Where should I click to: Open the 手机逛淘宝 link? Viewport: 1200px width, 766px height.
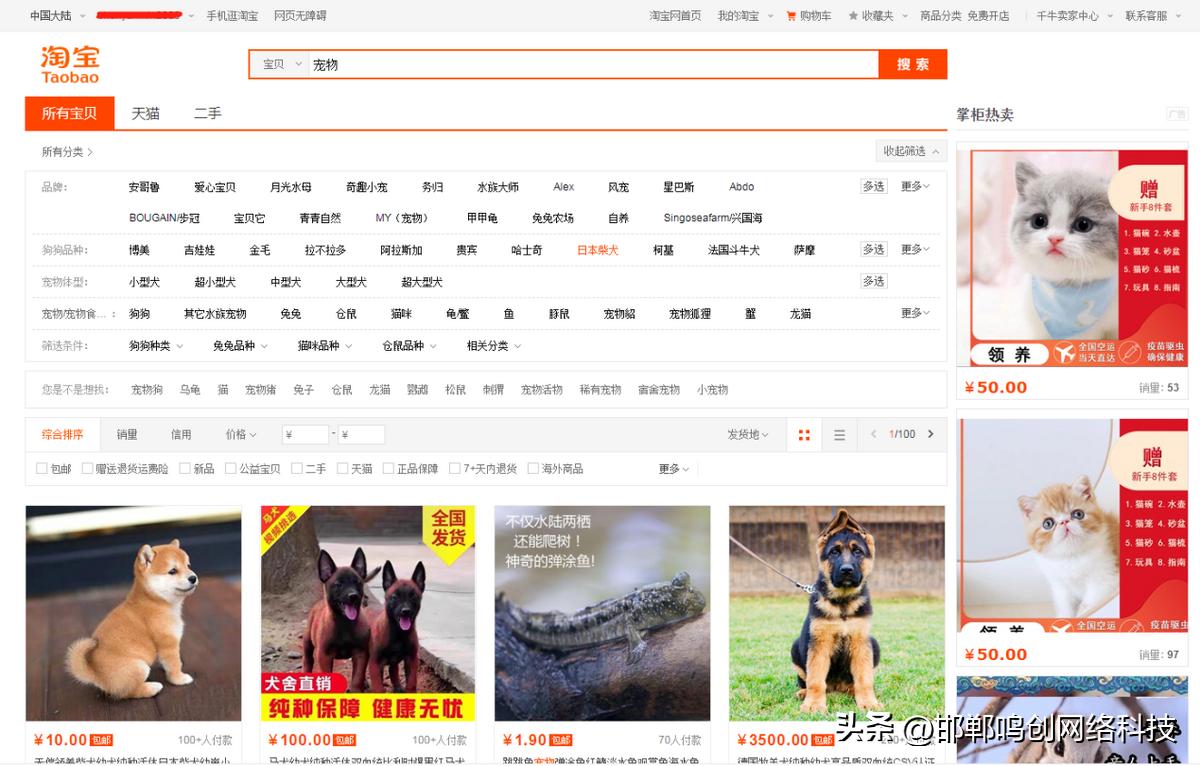(232, 16)
